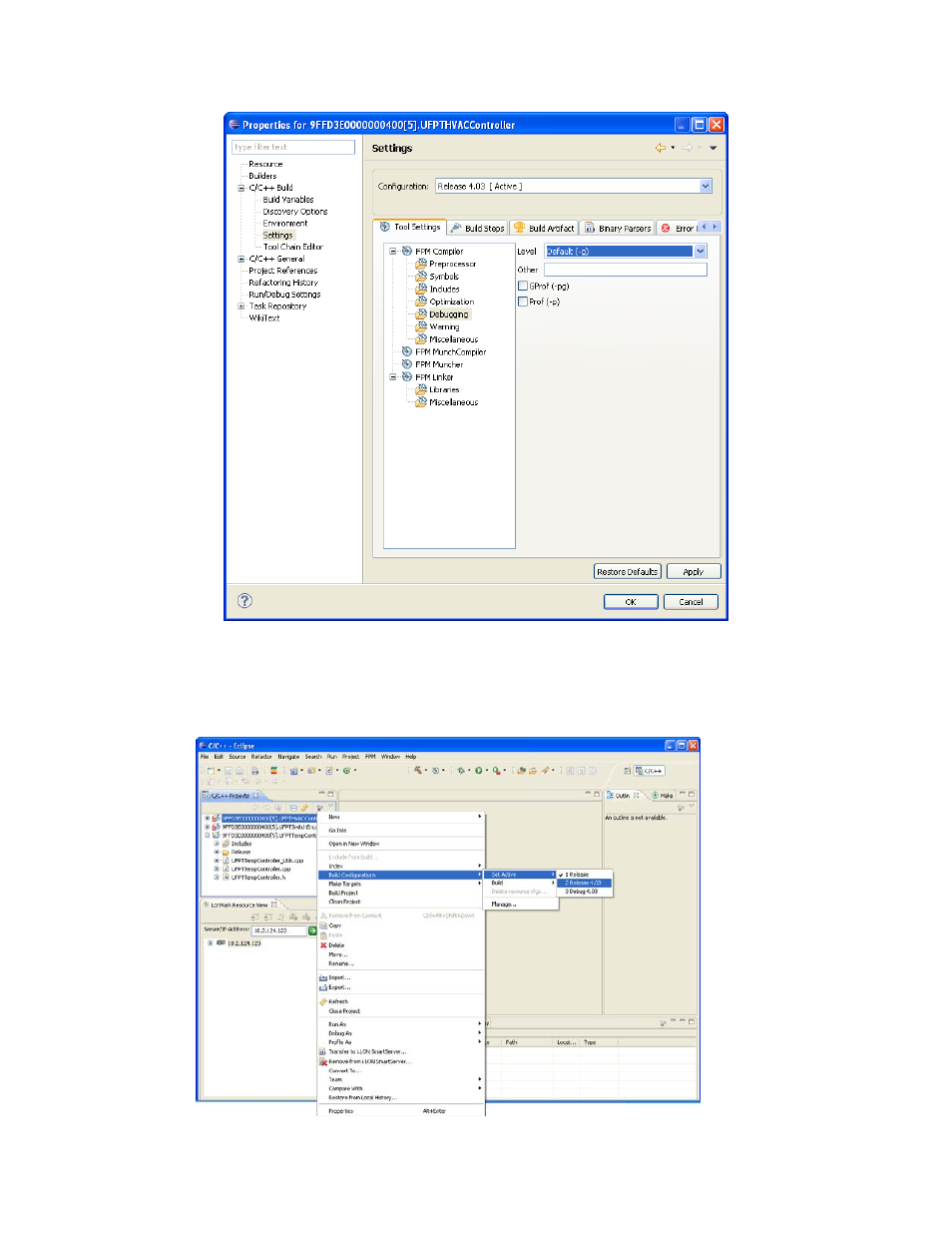
Task: Expand the C/C++ General tree node
Action: coord(240,259)
